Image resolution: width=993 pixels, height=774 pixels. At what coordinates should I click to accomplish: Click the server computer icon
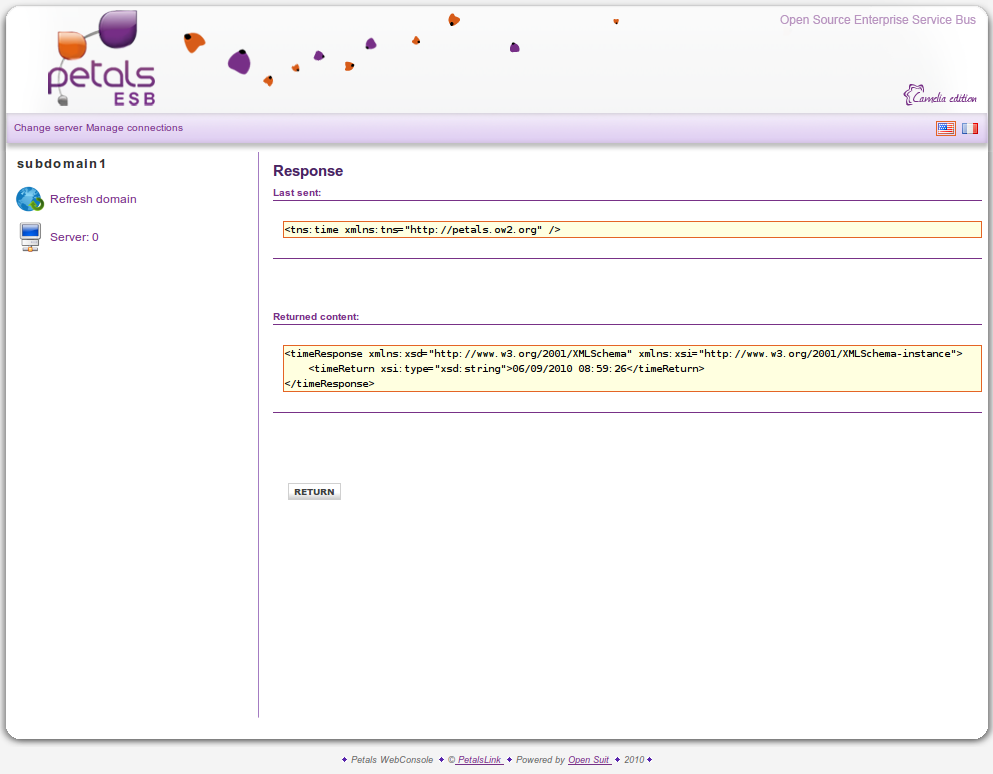click(30, 237)
